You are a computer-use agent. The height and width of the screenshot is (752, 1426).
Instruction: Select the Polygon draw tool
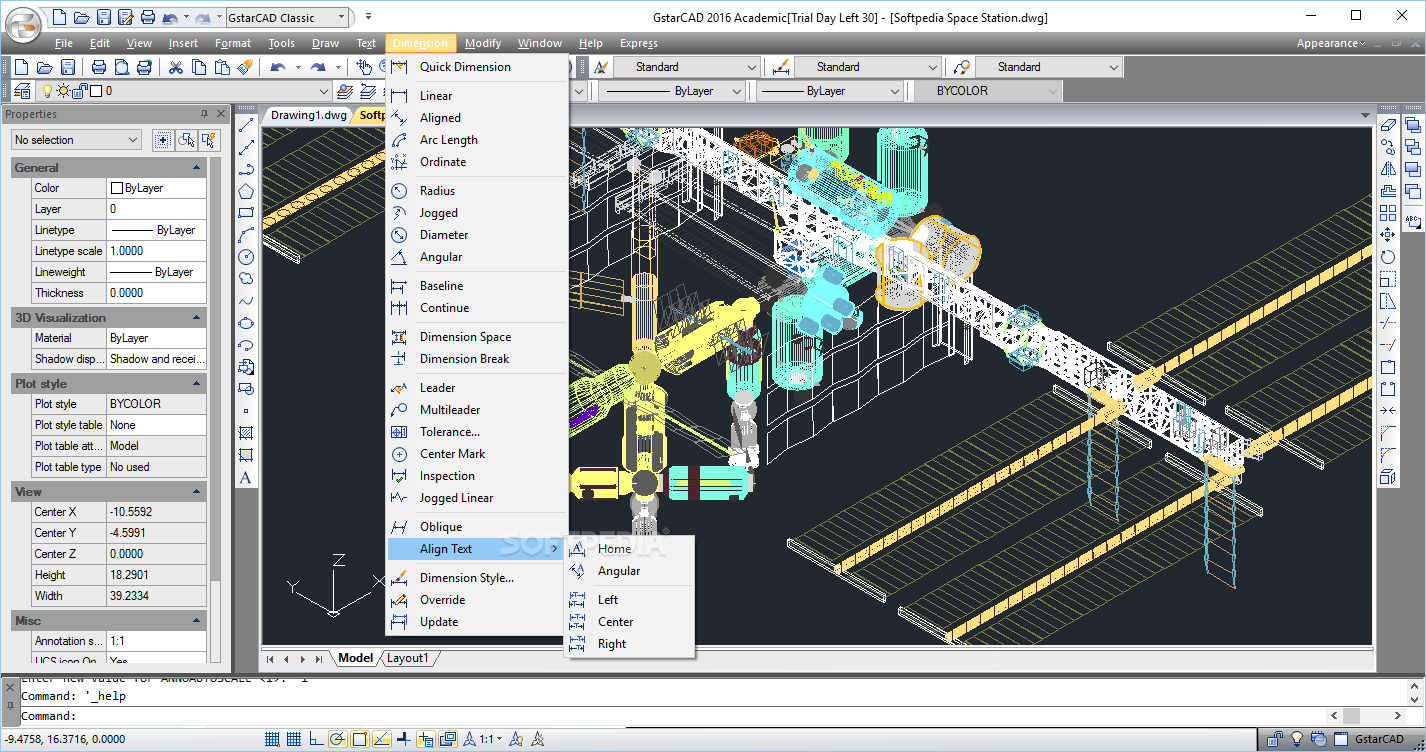tap(246, 191)
